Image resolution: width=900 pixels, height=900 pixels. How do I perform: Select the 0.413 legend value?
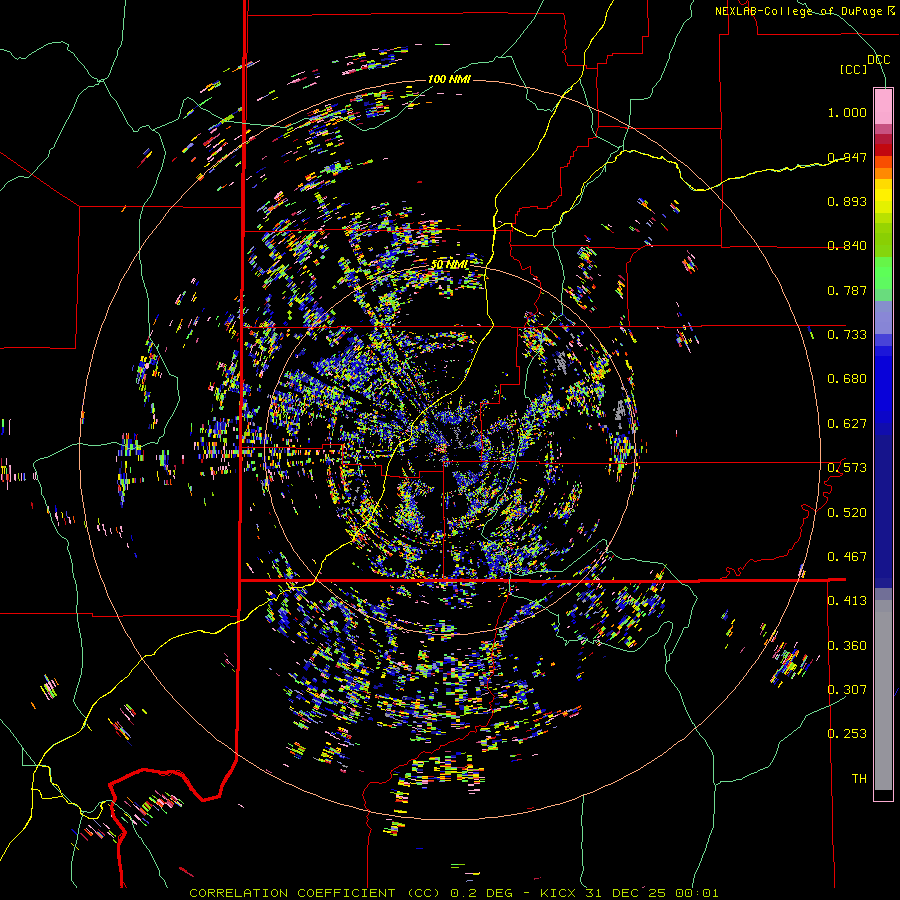click(x=847, y=601)
